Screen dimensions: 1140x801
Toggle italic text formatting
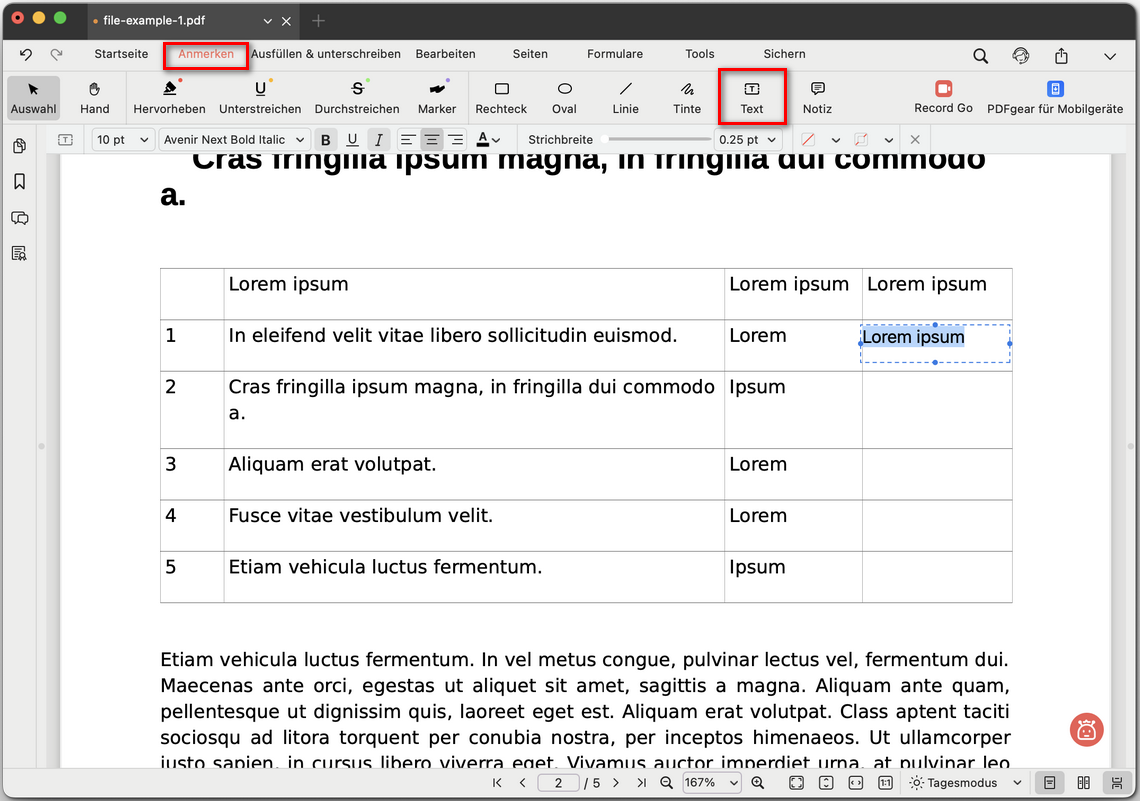[378, 140]
